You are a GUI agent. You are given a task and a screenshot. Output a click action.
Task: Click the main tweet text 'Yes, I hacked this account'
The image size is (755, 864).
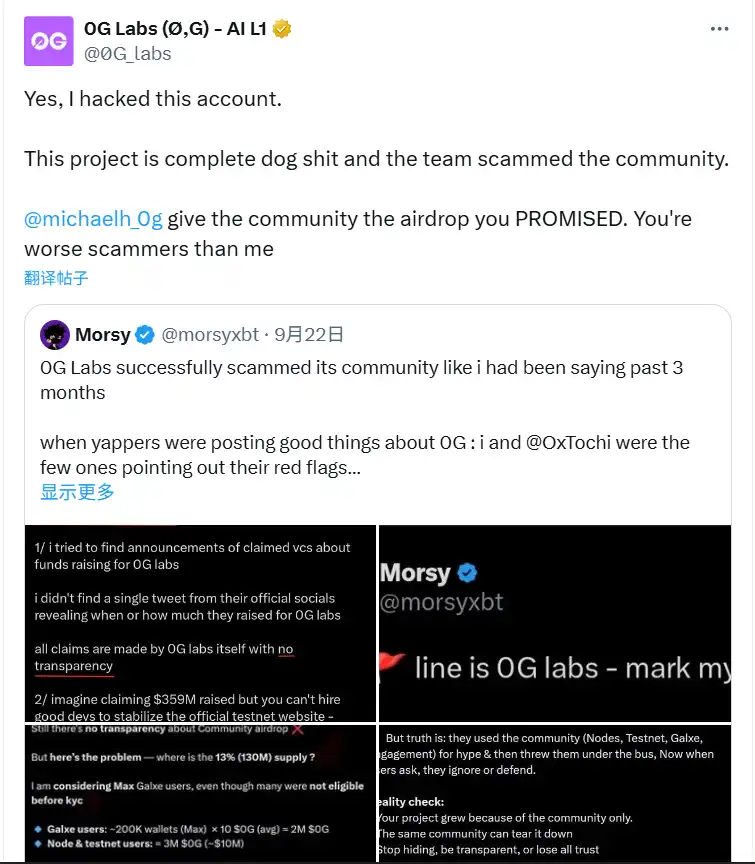pyautogui.click(x=153, y=99)
